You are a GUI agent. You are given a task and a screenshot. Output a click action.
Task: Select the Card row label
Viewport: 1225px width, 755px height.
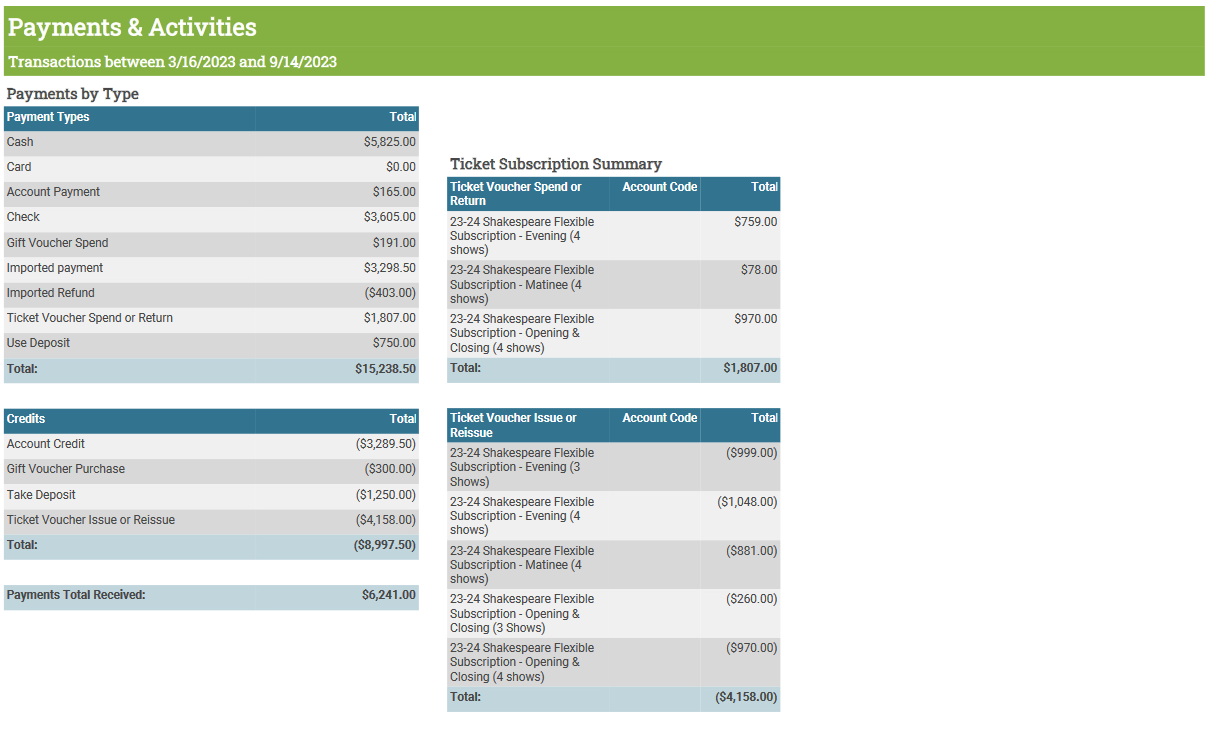click(19, 167)
